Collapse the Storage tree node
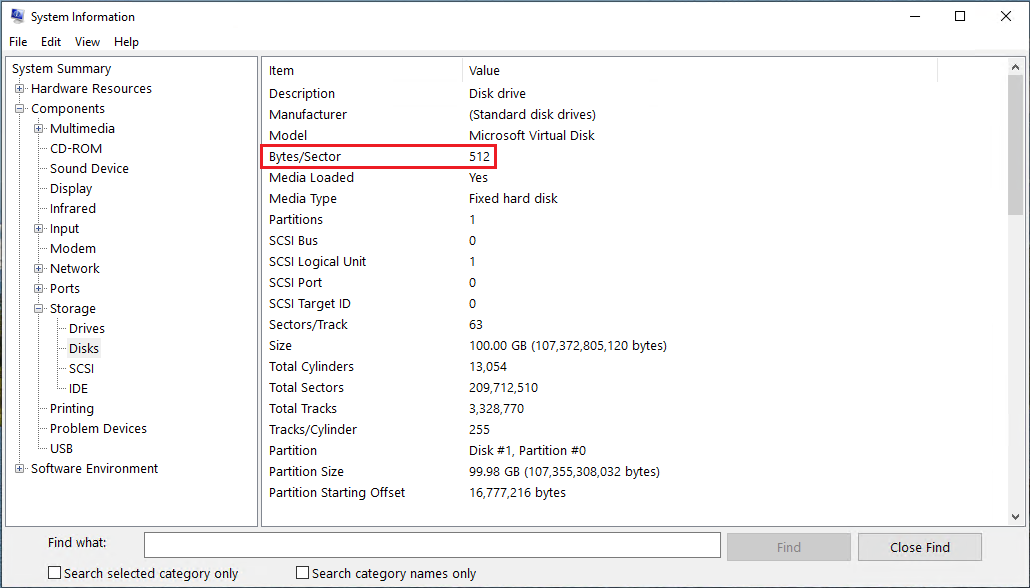Image resolution: width=1030 pixels, height=588 pixels. coord(38,309)
